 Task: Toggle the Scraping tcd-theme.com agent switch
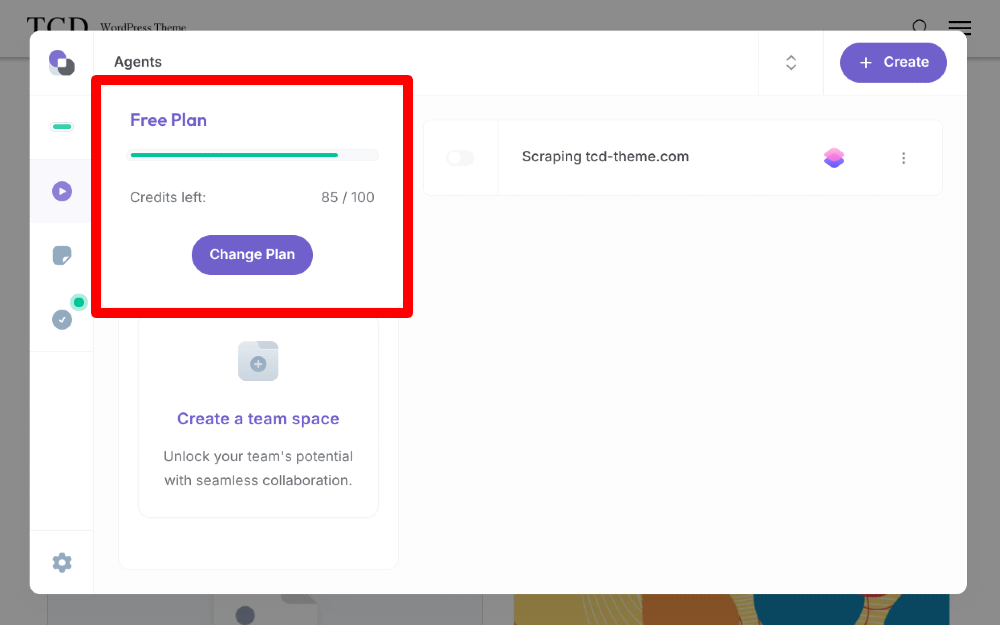pyautogui.click(x=460, y=158)
